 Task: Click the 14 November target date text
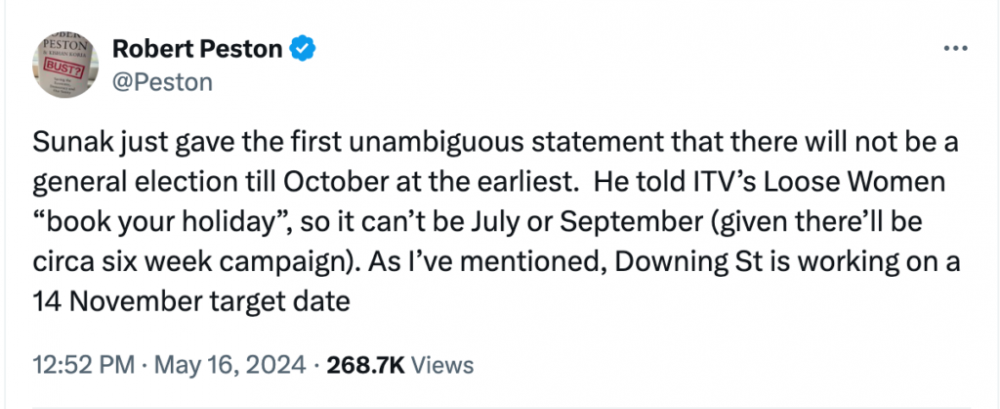click(191, 302)
